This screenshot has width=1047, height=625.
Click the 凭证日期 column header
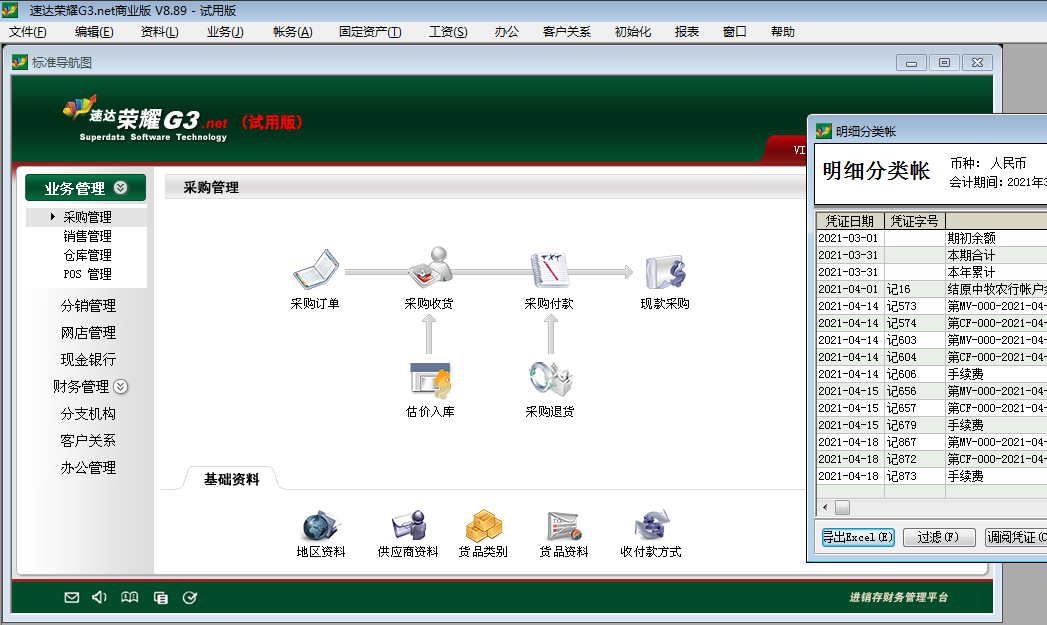click(x=850, y=221)
